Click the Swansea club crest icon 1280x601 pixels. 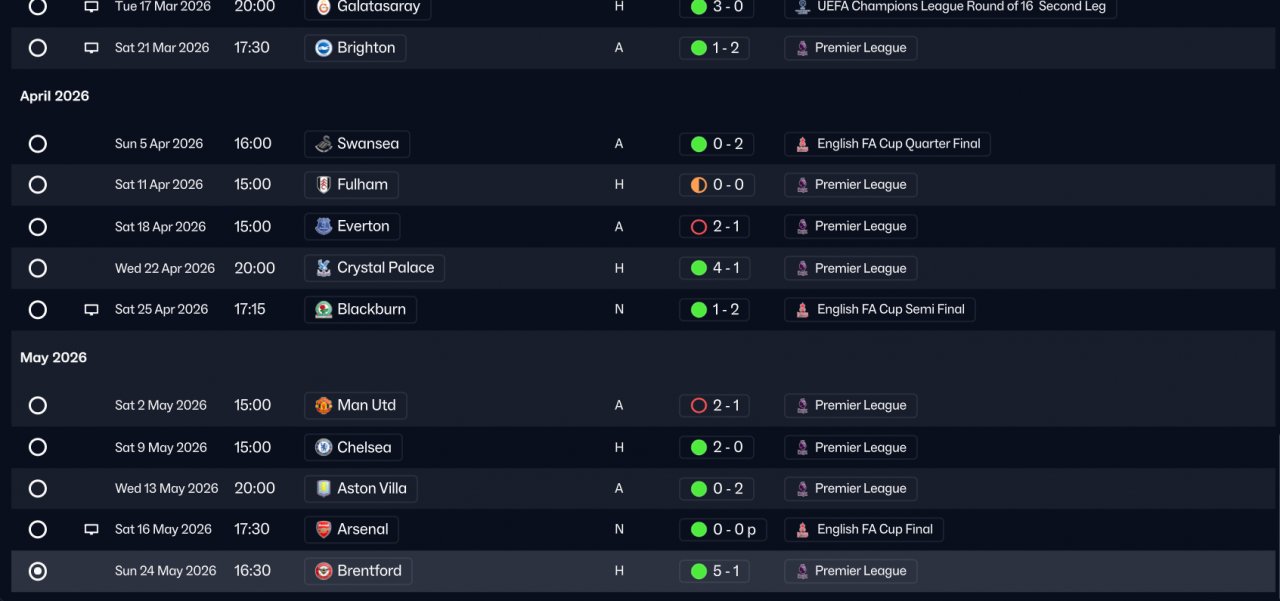click(x=323, y=144)
